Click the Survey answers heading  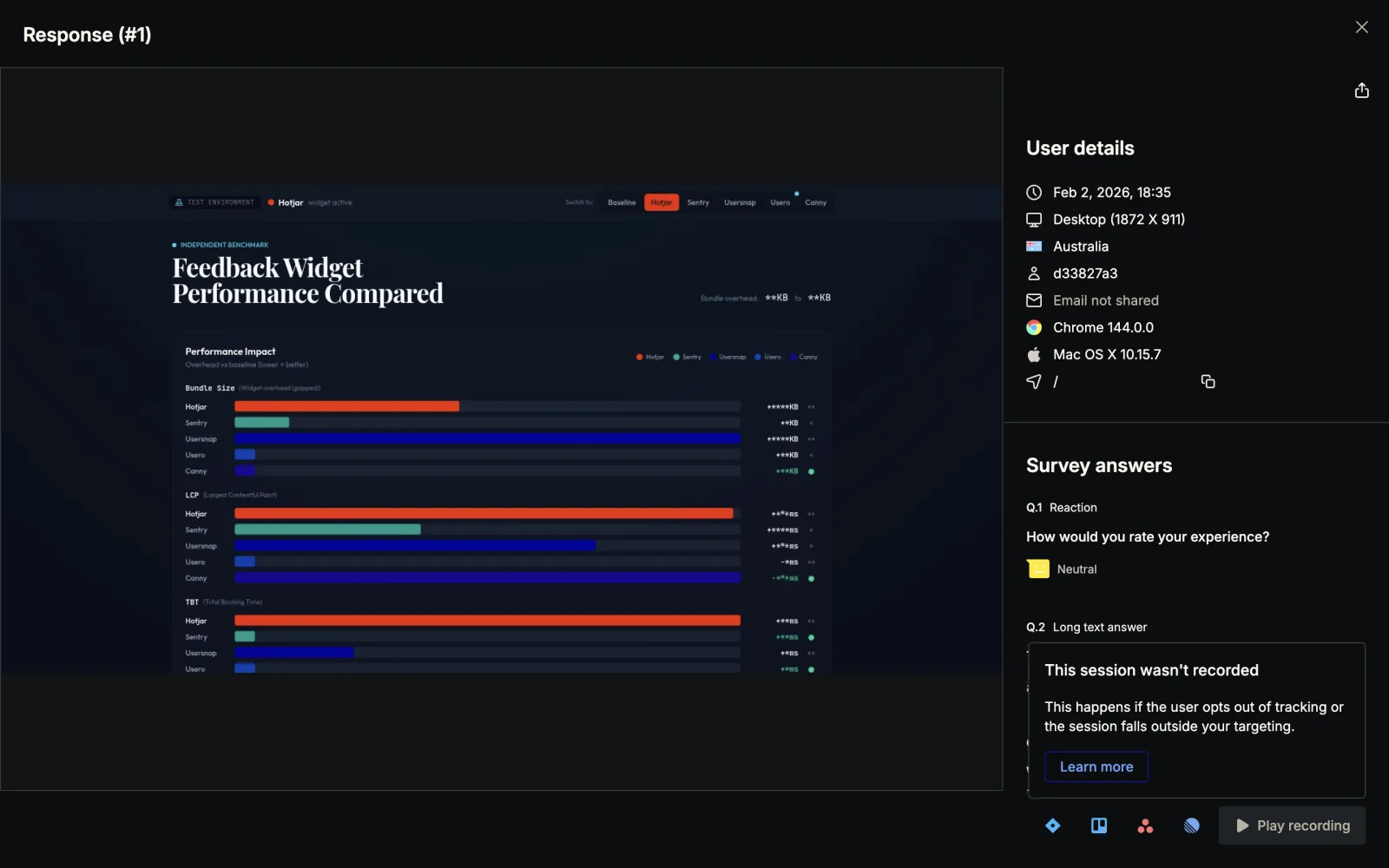tap(1099, 465)
